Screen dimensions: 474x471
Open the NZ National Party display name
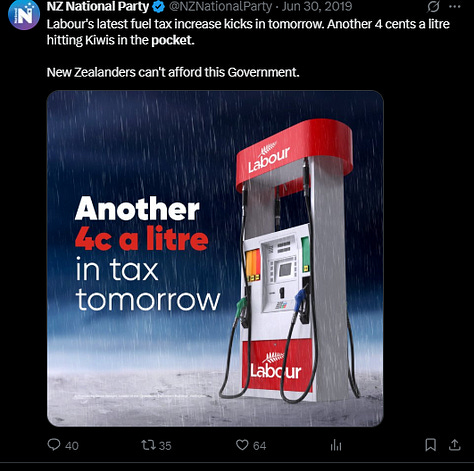(98, 6)
